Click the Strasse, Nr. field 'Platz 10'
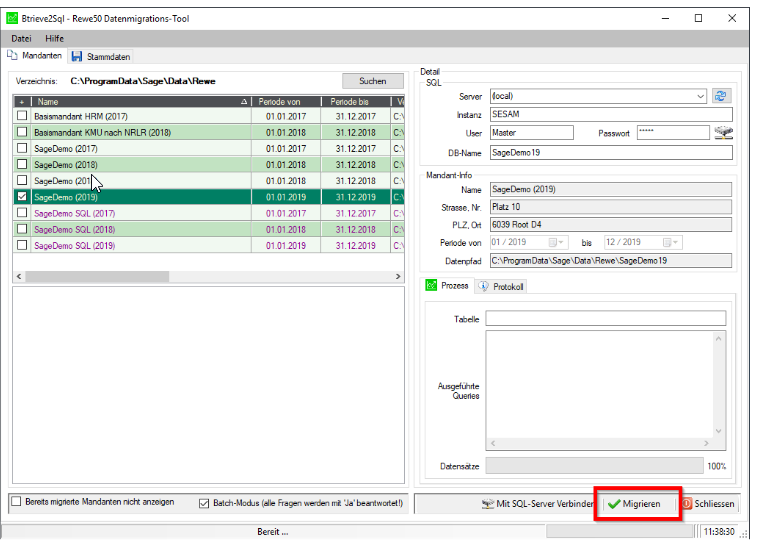Screen dimensions: 760x558 (x=611, y=207)
